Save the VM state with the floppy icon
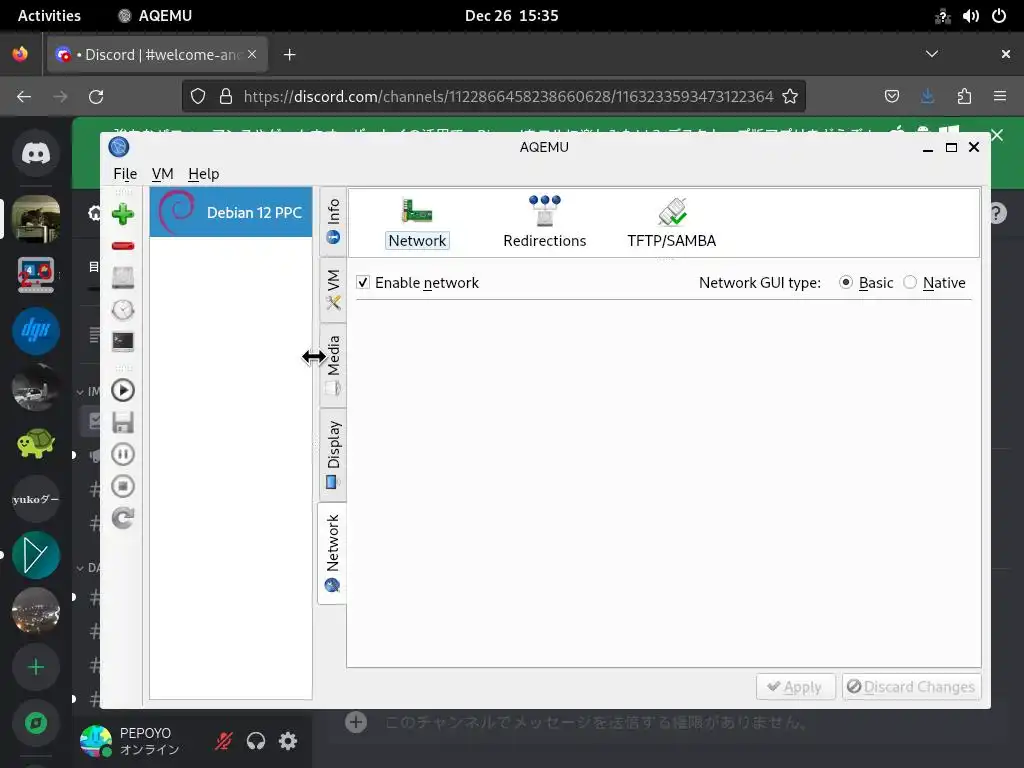The height and width of the screenshot is (768, 1024). tap(123, 423)
